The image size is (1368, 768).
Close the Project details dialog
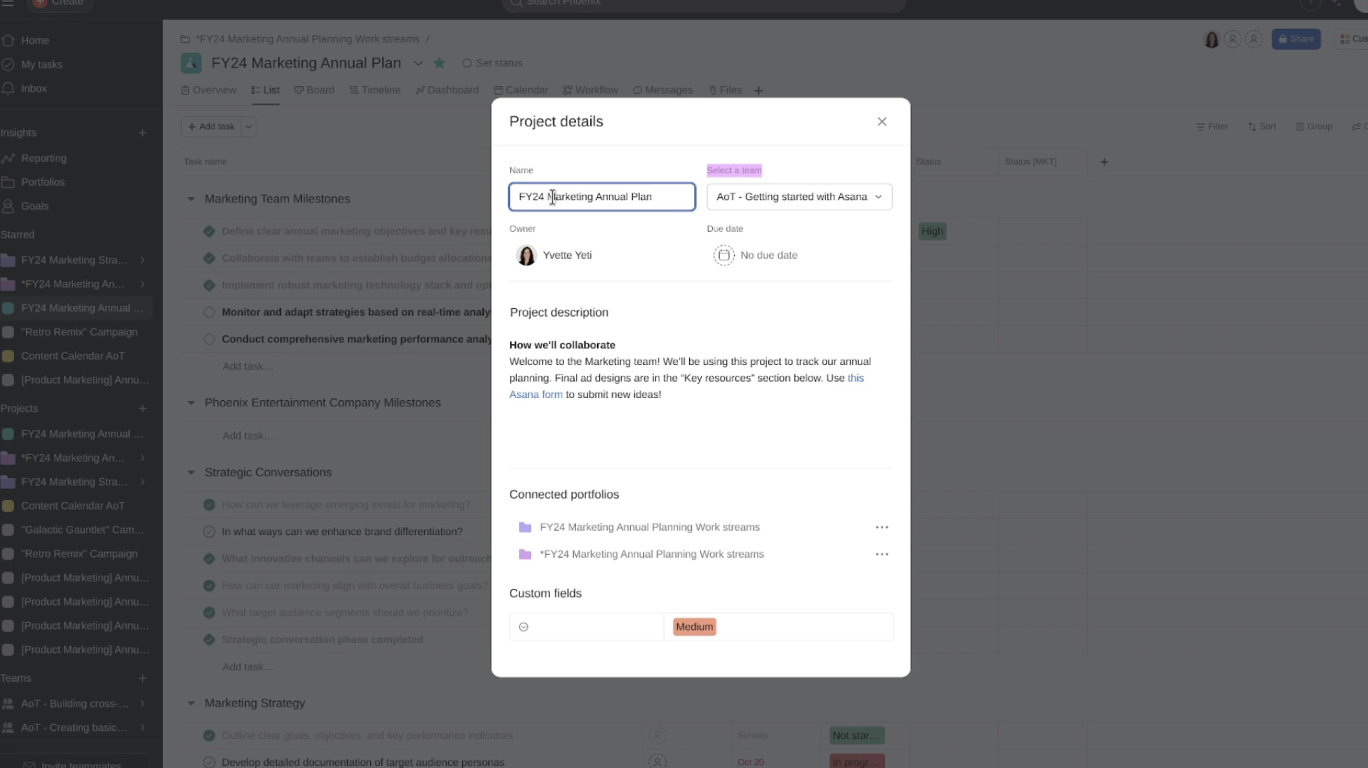[882, 121]
